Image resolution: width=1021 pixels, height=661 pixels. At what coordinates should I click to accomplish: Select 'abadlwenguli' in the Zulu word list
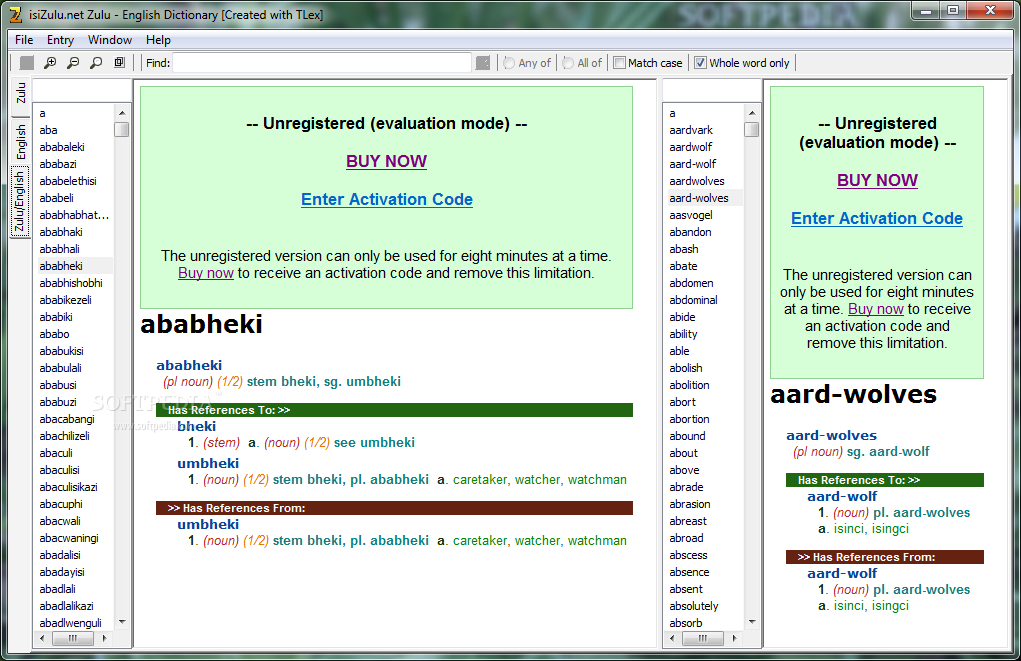click(x=70, y=623)
